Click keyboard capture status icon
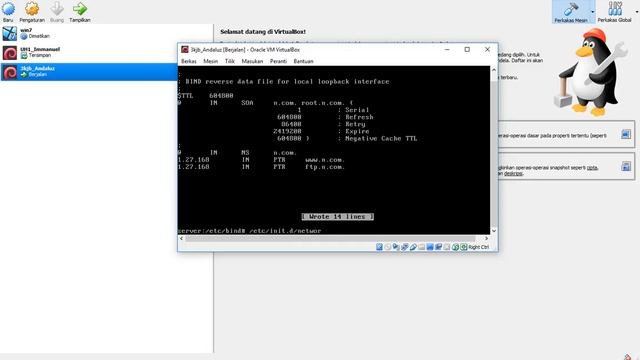Screen dimensions: 640x360 [x=464, y=247]
